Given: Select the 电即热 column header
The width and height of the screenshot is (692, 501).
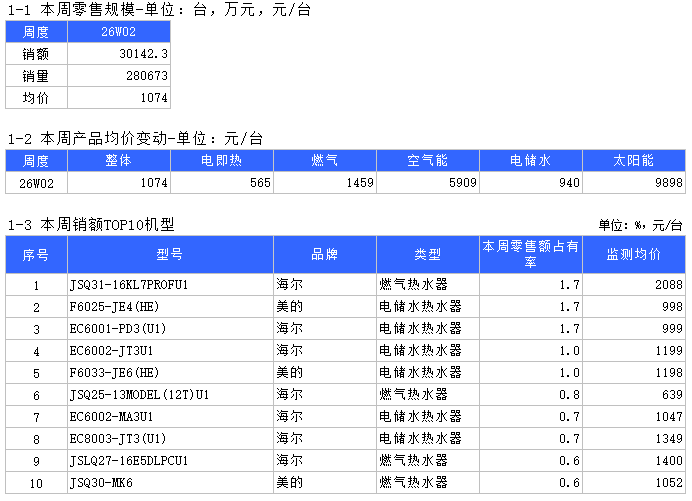Looking at the screenshot, I should click(221, 160).
